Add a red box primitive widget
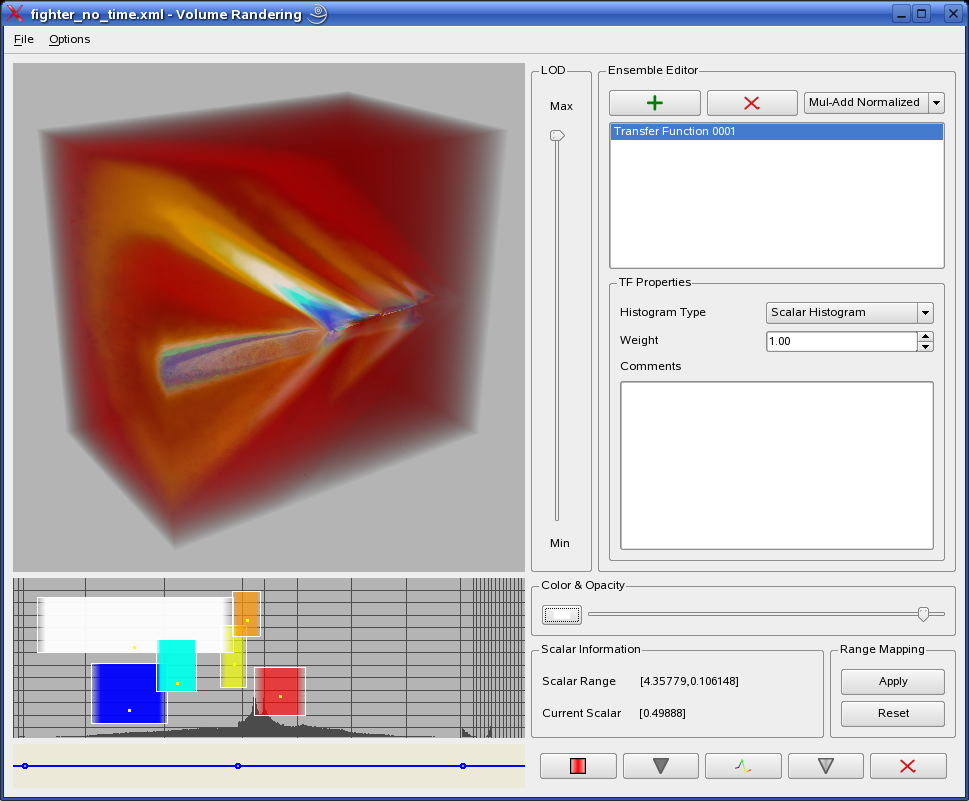The height and width of the screenshot is (801, 969). pyautogui.click(x=578, y=766)
